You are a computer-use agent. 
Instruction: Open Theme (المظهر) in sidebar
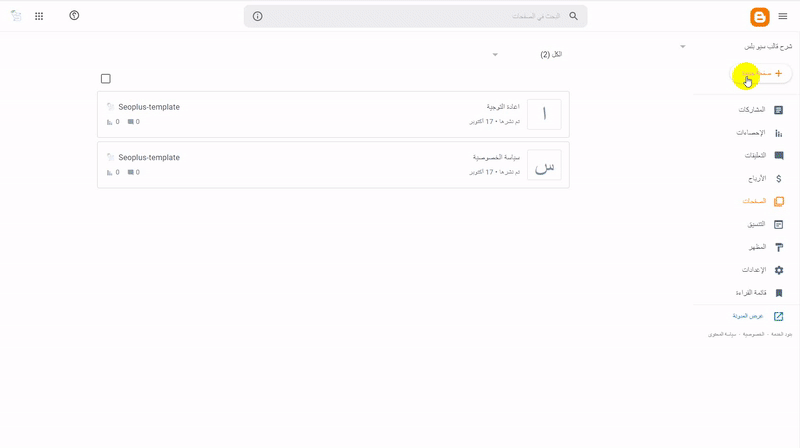779,247
